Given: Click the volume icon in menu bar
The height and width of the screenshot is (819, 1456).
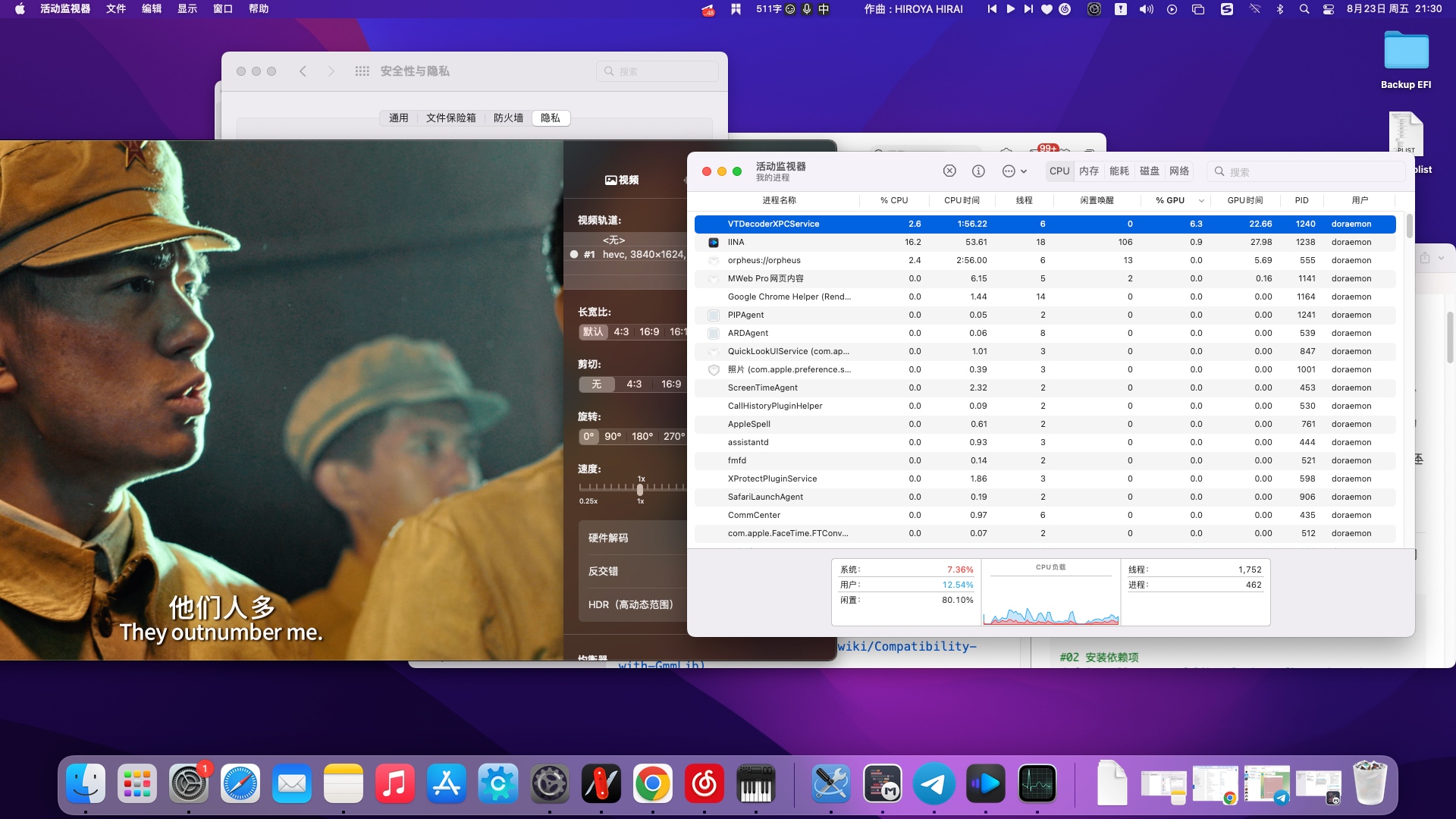Looking at the screenshot, I should 1147,9.
